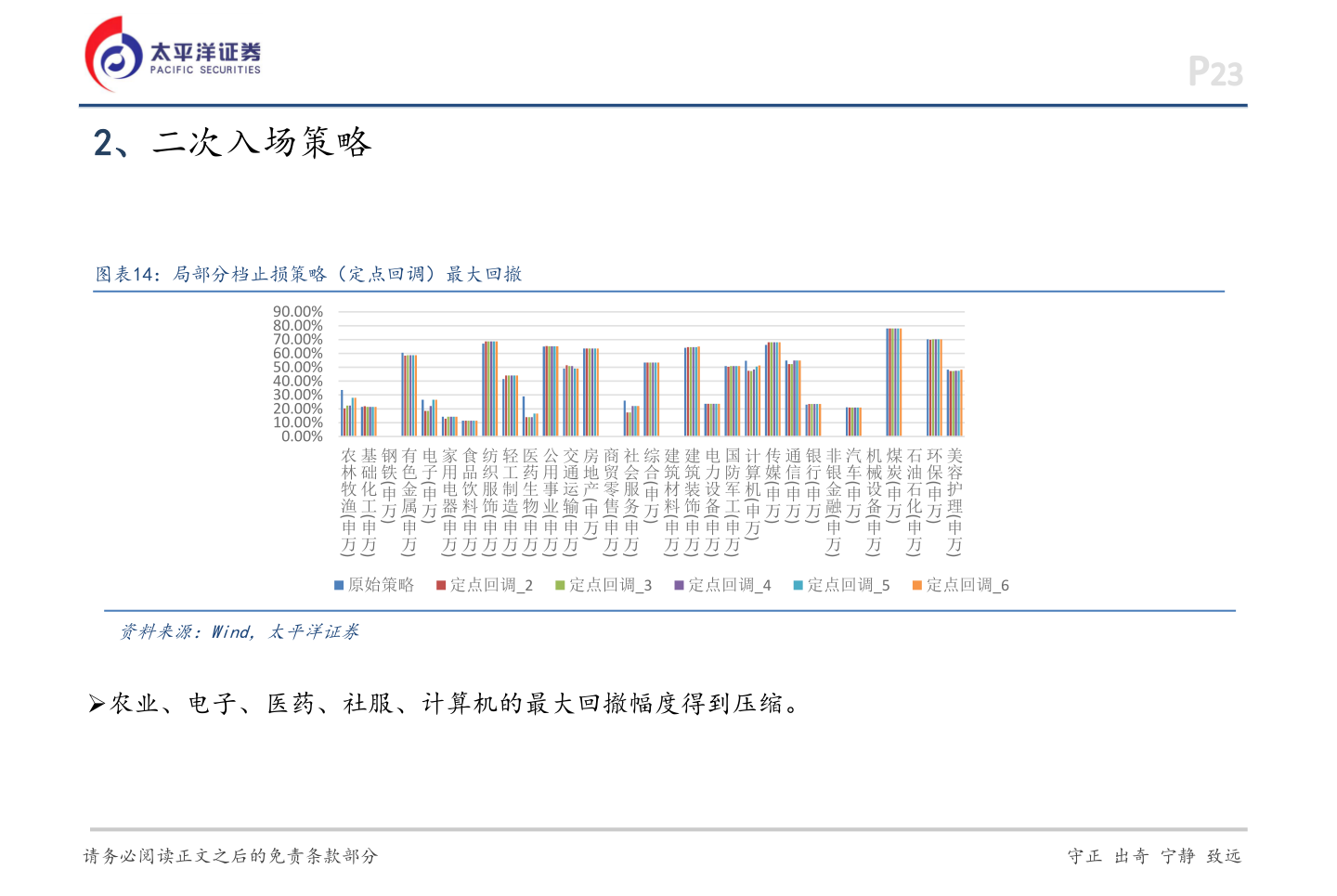Viewport: 1337px width, 896px height.
Task: Select the 定点回调_2 legend label
Action: point(491,585)
